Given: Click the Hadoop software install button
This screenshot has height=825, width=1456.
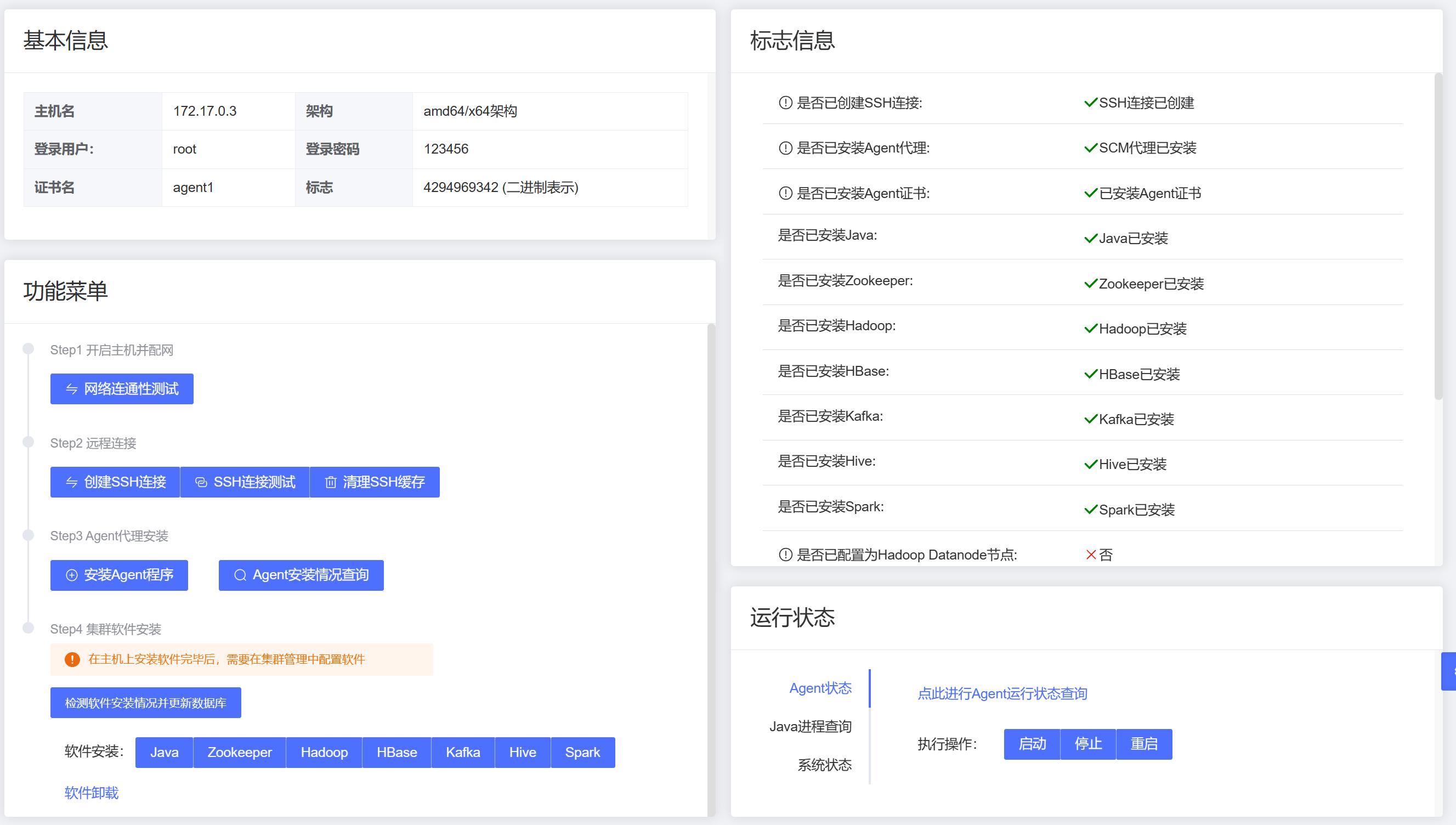Looking at the screenshot, I should [324, 753].
